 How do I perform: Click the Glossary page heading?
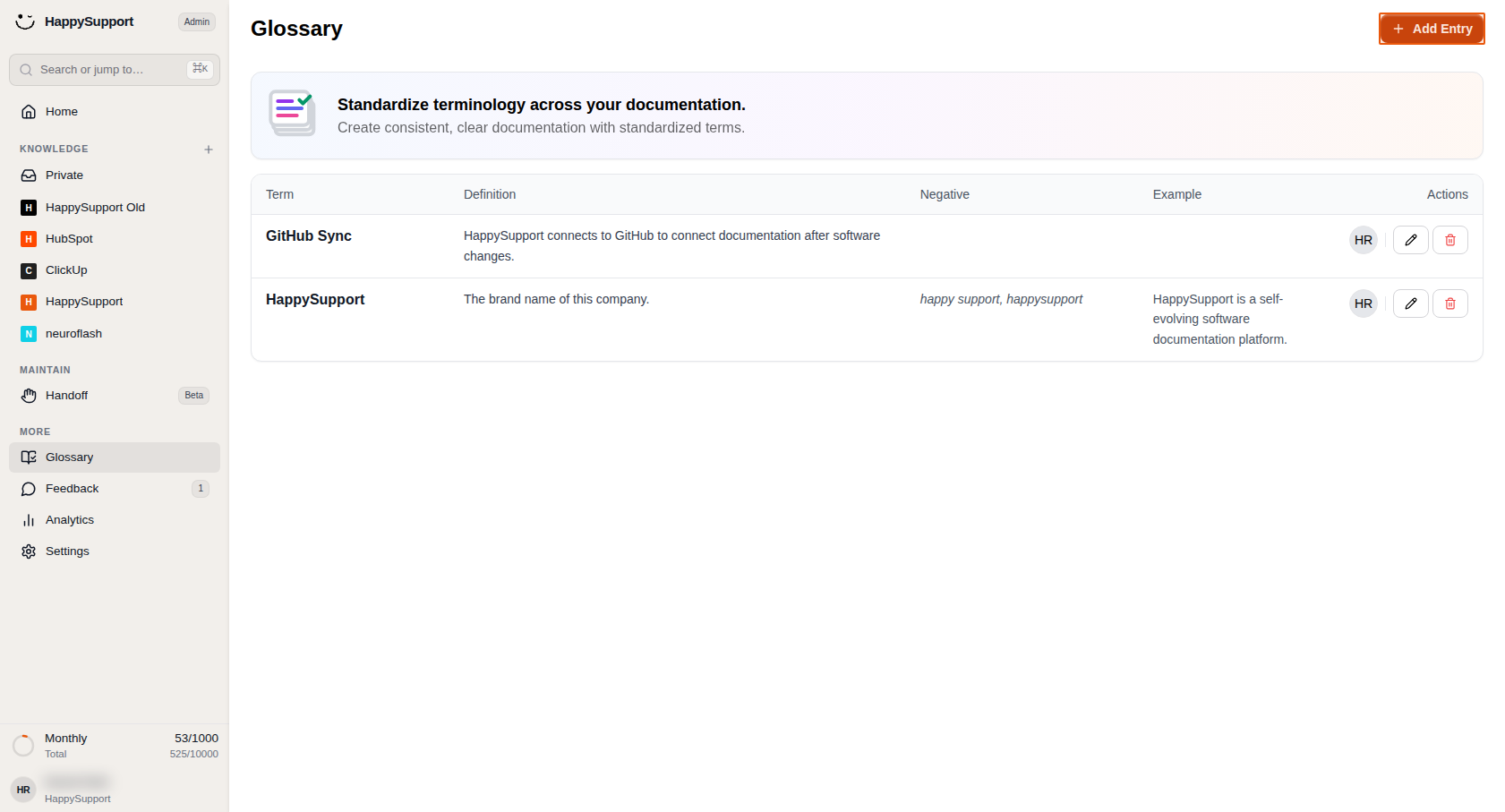296,29
